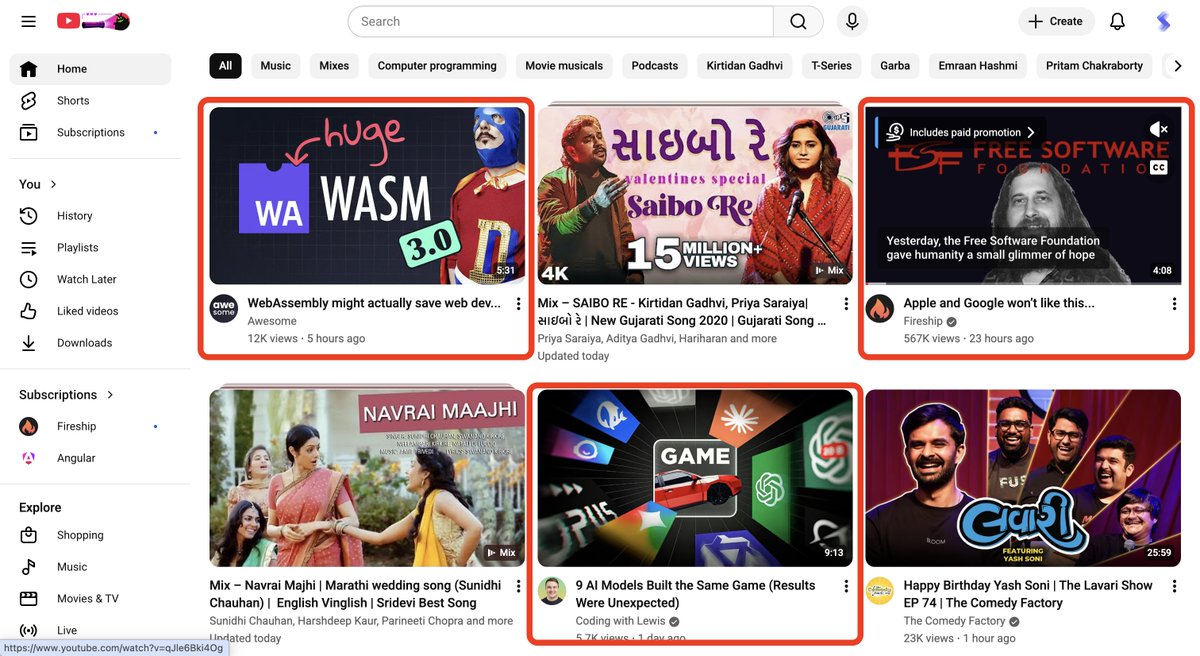This screenshot has width=1200, height=656.
Task: Open The Comedy Factory avatar
Action: [x=880, y=590]
